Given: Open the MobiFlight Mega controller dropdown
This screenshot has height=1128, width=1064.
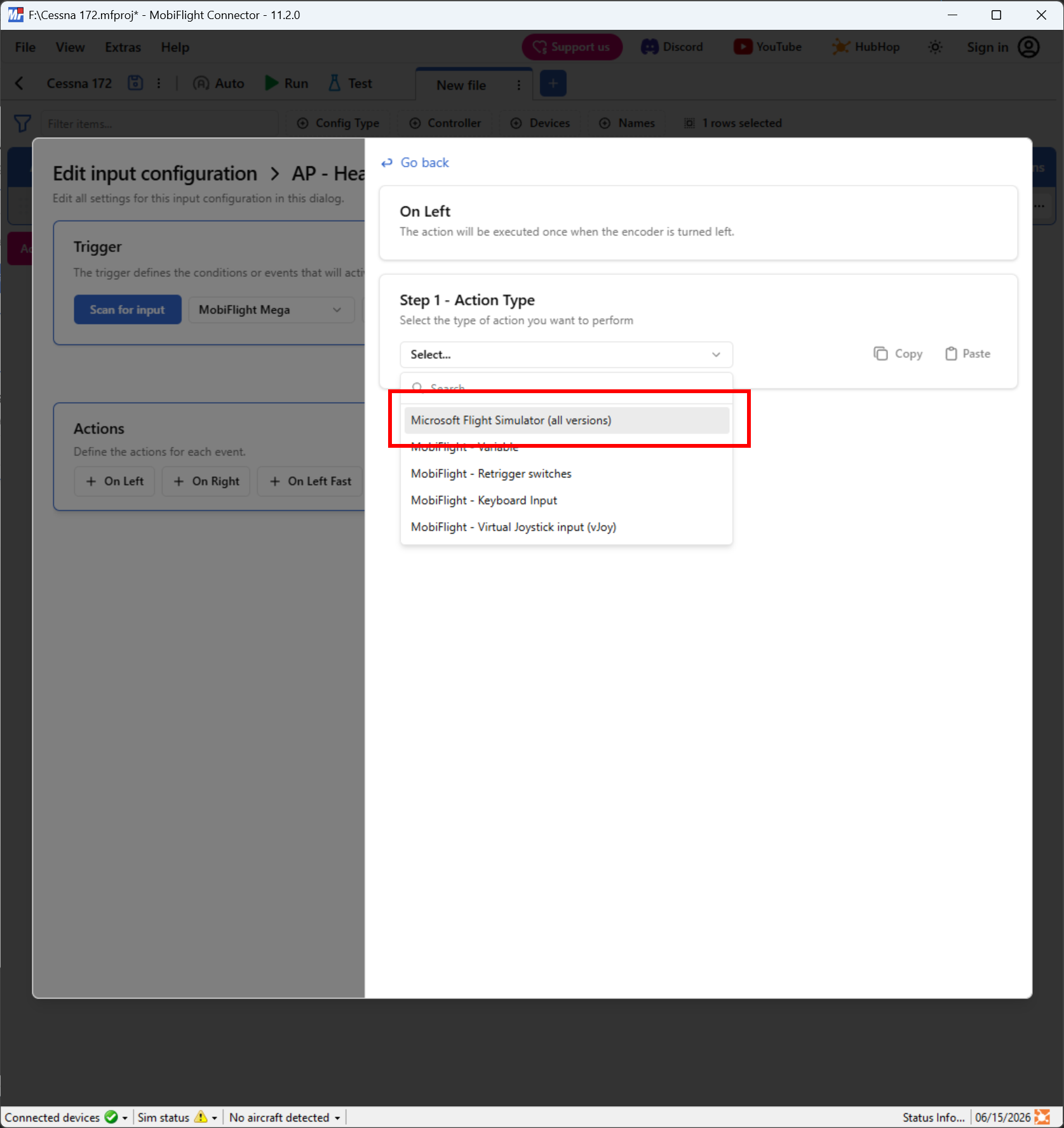Looking at the screenshot, I should (x=271, y=310).
